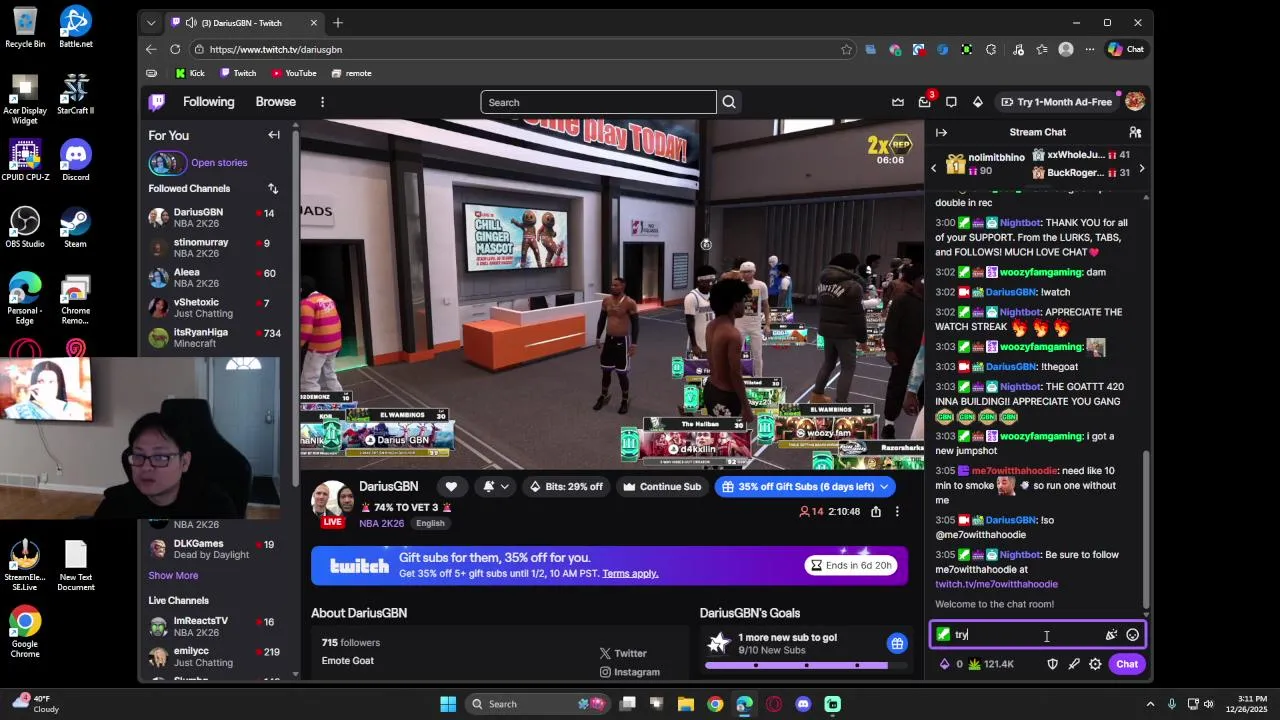Open the Prime loot crown icon
The image size is (1280, 720).
898,102
